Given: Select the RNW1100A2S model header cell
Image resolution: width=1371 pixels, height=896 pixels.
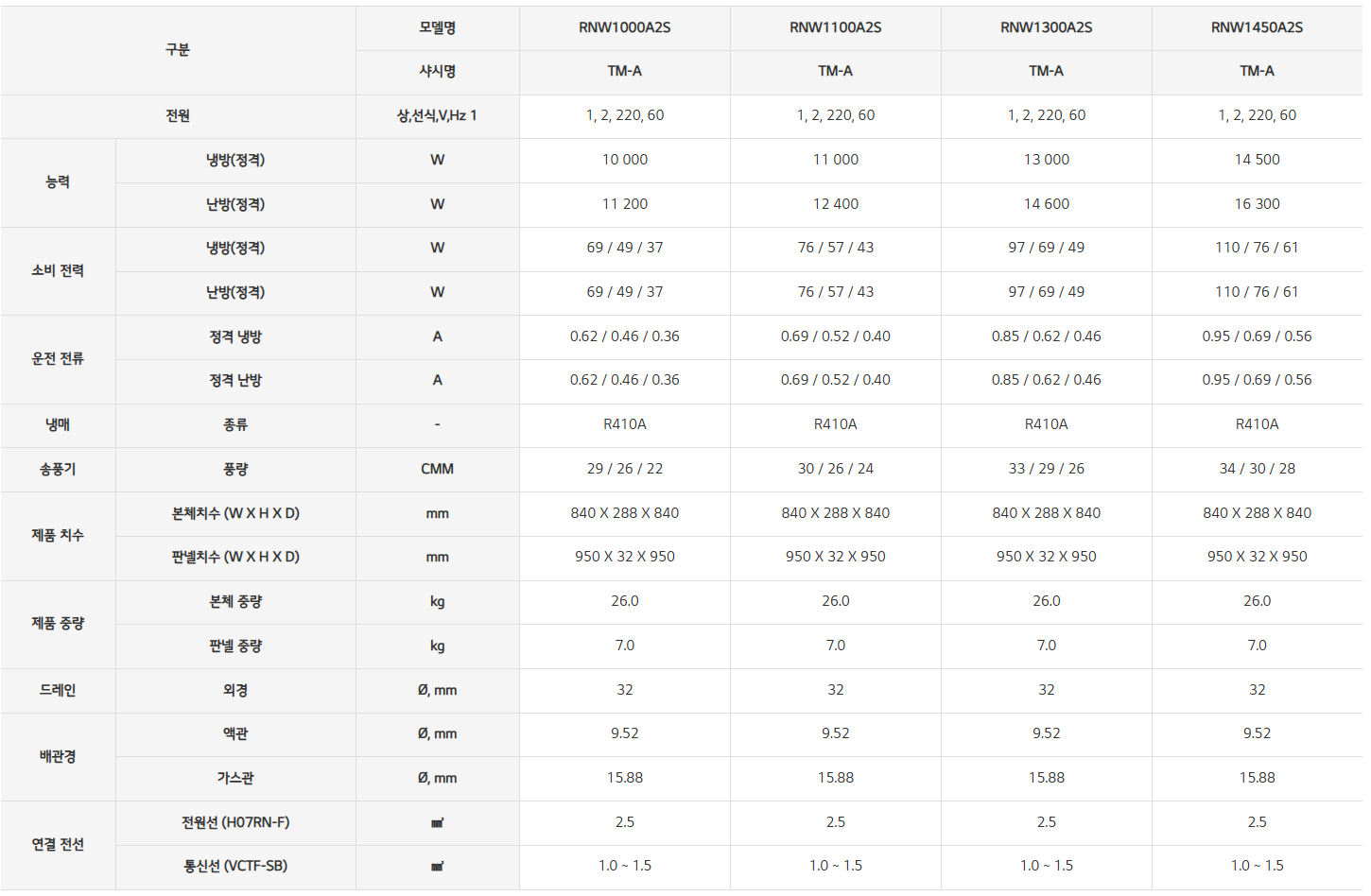Looking at the screenshot, I should [x=836, y=27].
